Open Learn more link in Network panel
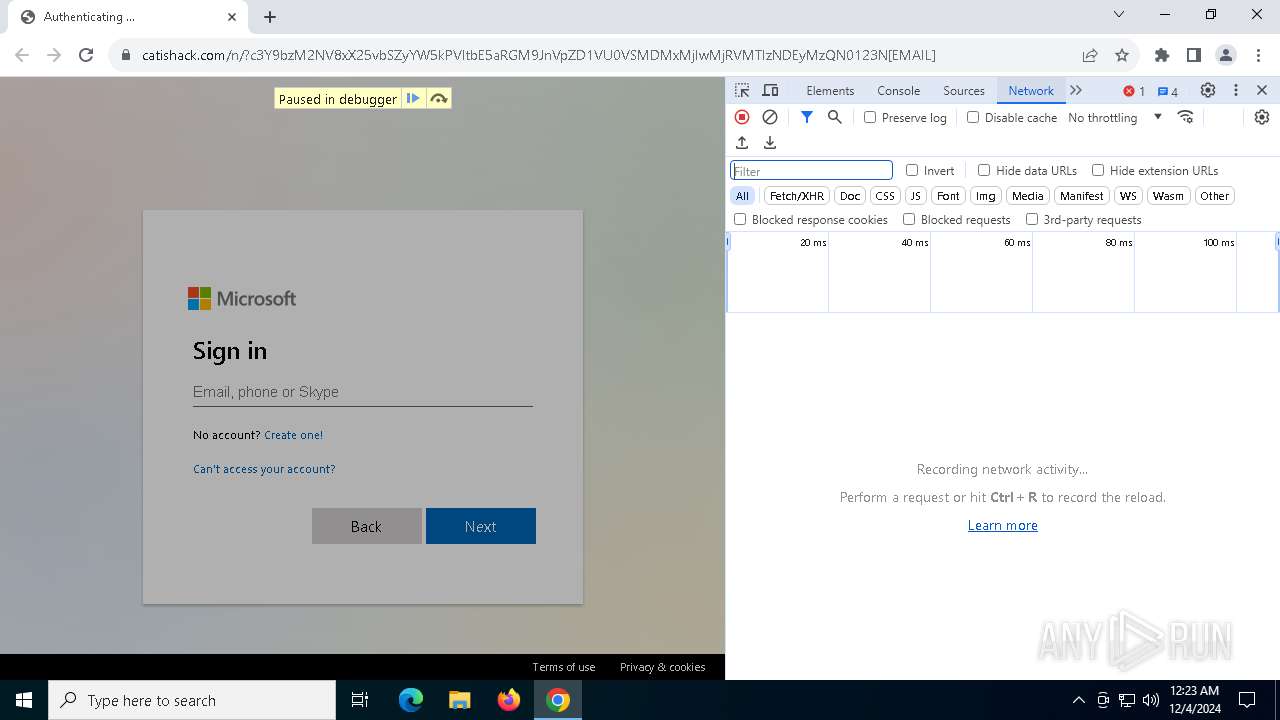Image resolution: width=1280 pixels, height=720 pixels. 1002,525
